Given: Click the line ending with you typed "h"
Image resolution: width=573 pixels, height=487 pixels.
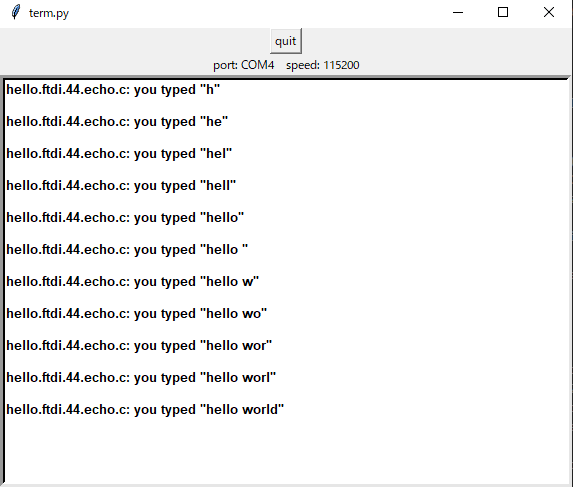Looking at the screenshot, I should [113, 90].
